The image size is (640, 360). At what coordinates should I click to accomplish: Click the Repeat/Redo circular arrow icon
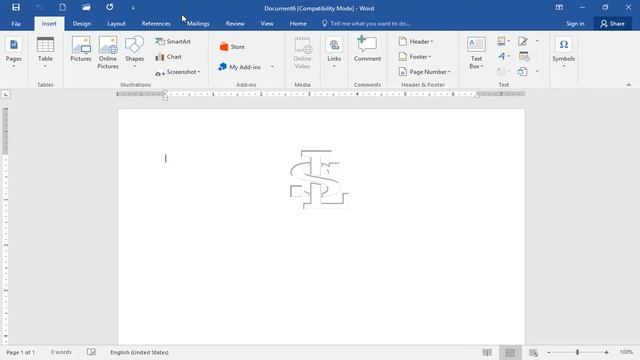coord(110,7)
